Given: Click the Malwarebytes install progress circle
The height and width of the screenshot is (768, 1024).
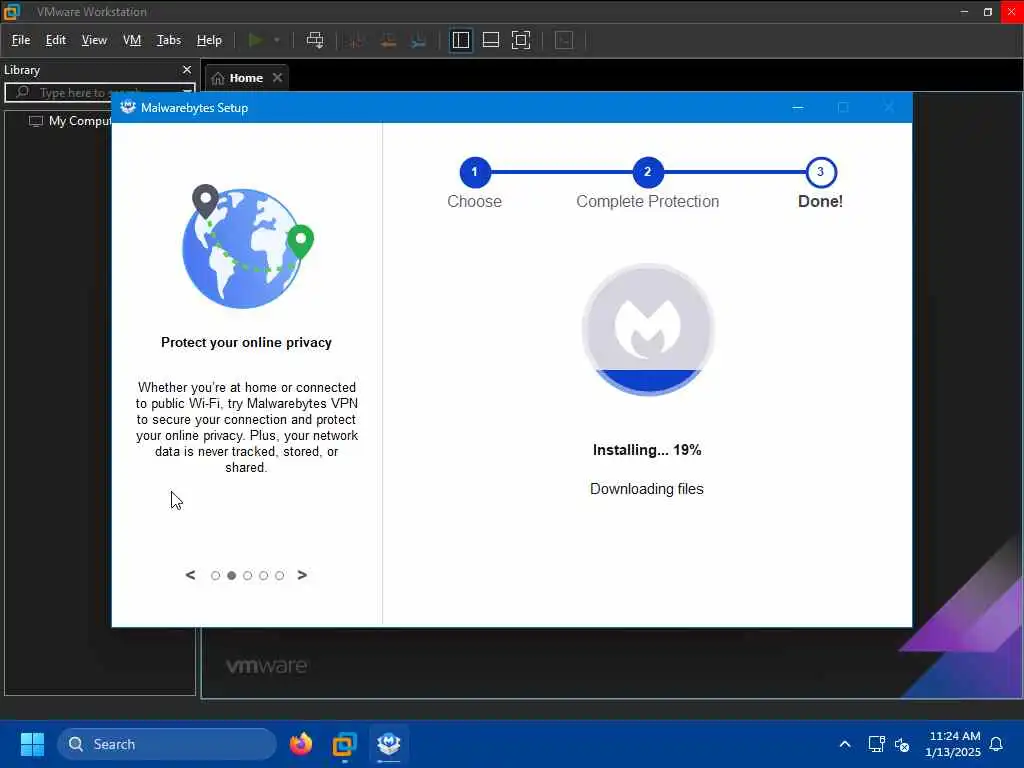Looking at the screenshot, I should click(648, 329).
